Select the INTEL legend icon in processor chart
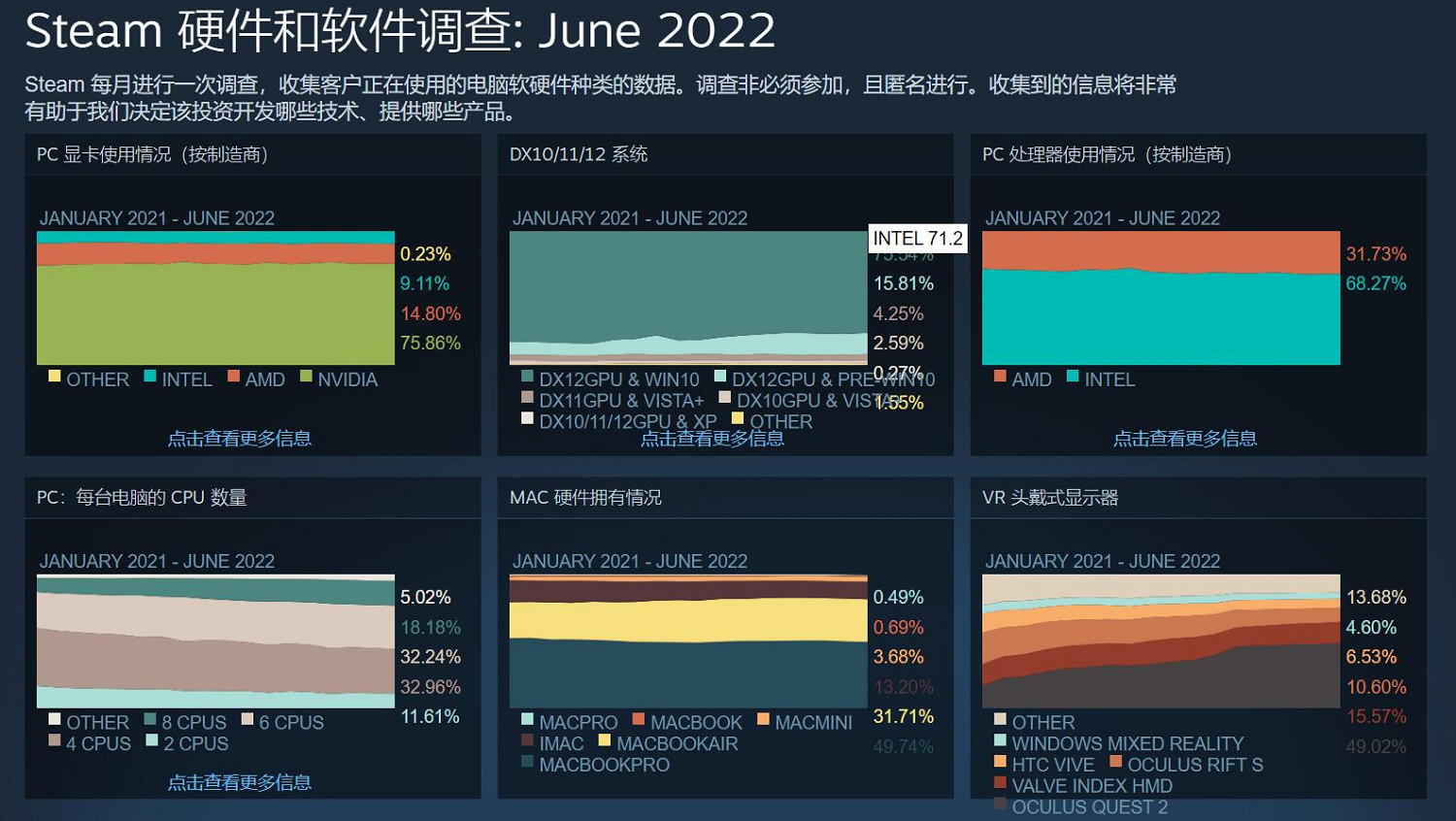Viewport: 1456px width, 821px height. (x=1073, y=378)
